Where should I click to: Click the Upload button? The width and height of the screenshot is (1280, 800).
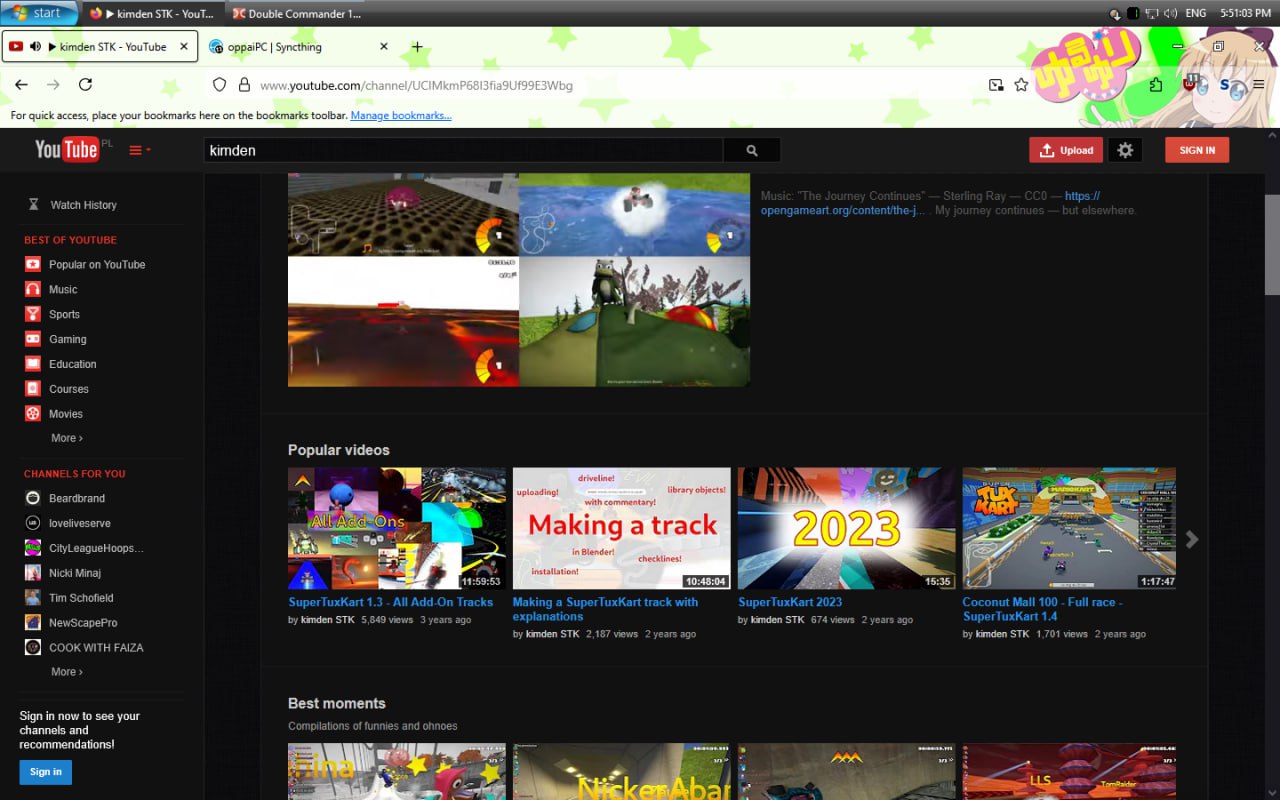(x=1066, y=150)
